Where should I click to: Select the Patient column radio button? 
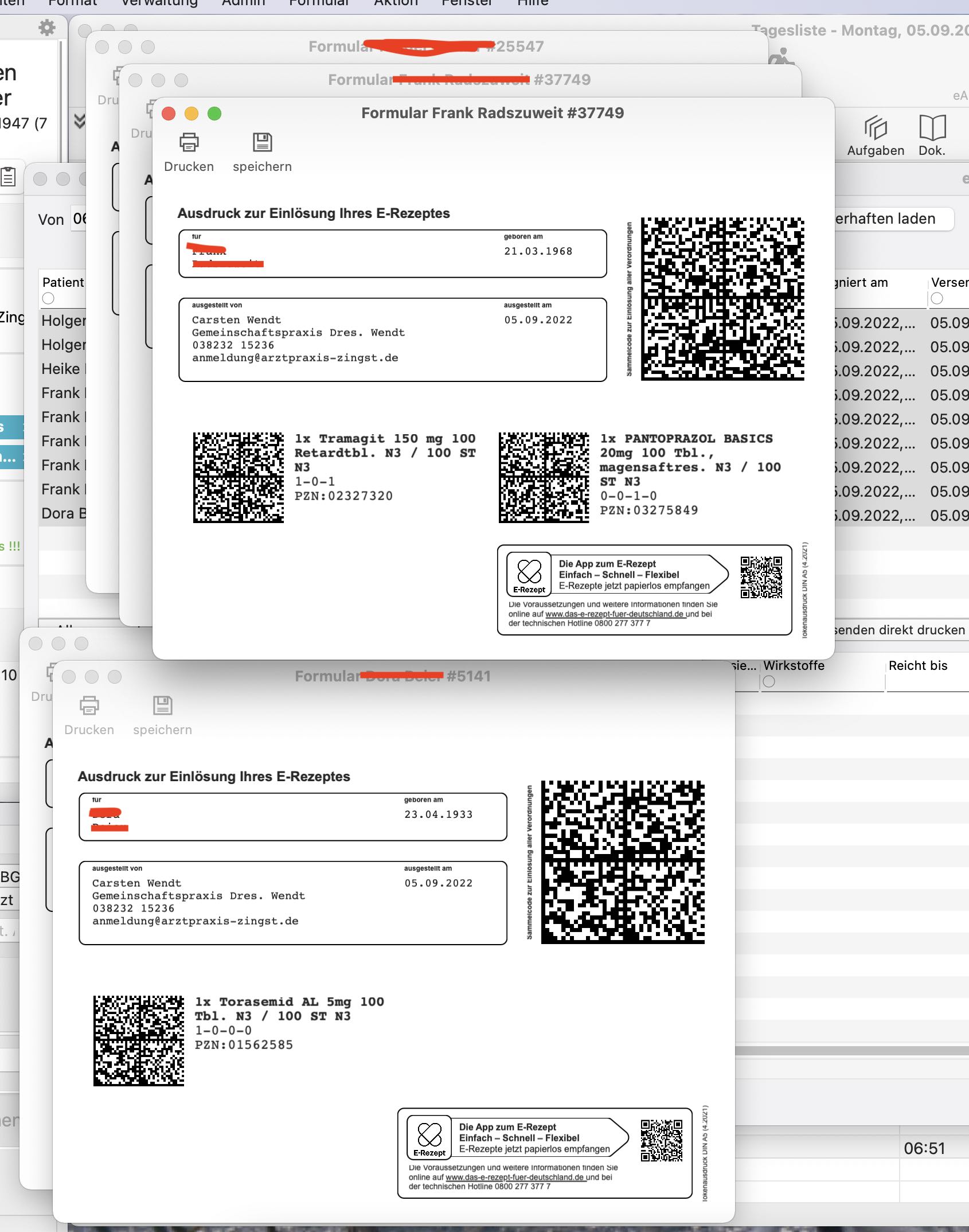pos(48,298)
